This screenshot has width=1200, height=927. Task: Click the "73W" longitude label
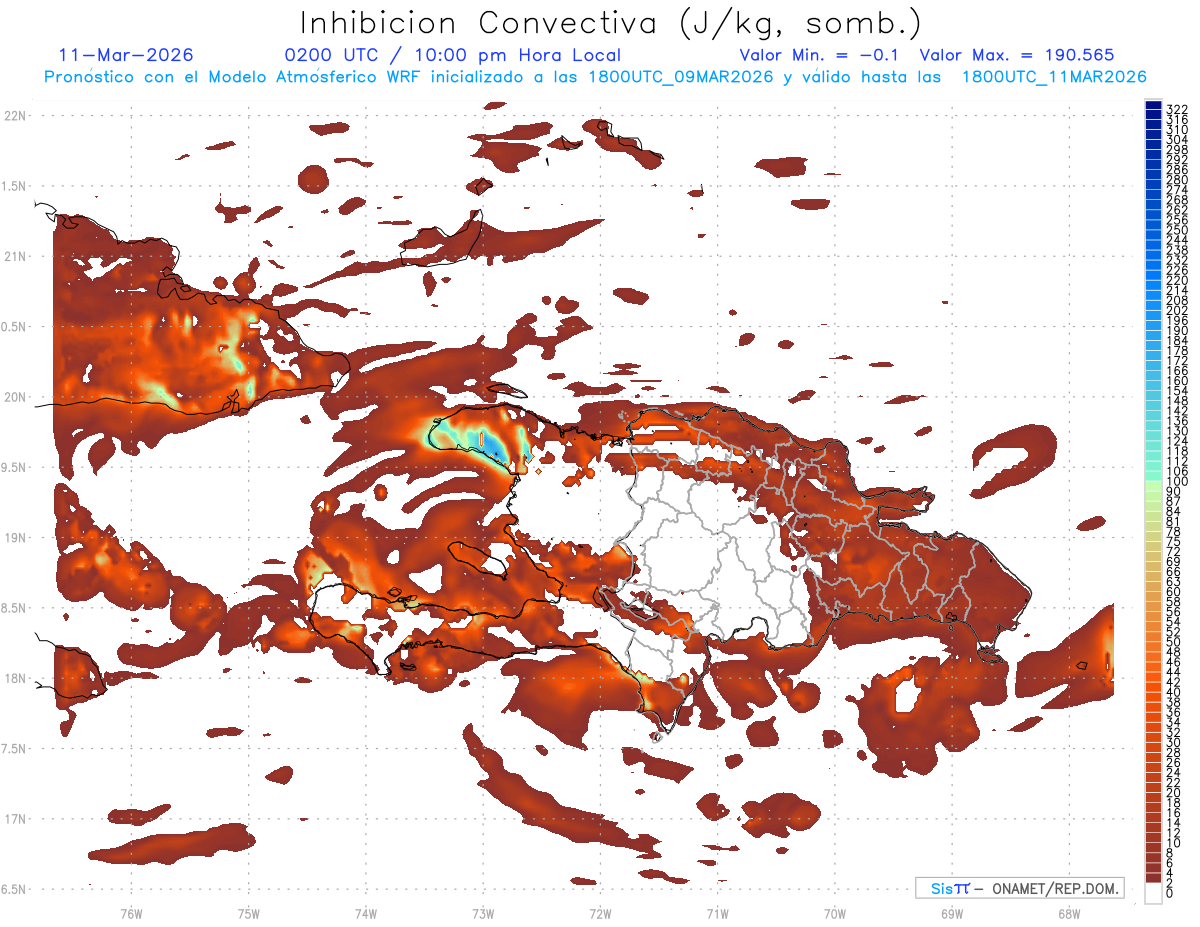pyautogui.click(x=483, y=913)
